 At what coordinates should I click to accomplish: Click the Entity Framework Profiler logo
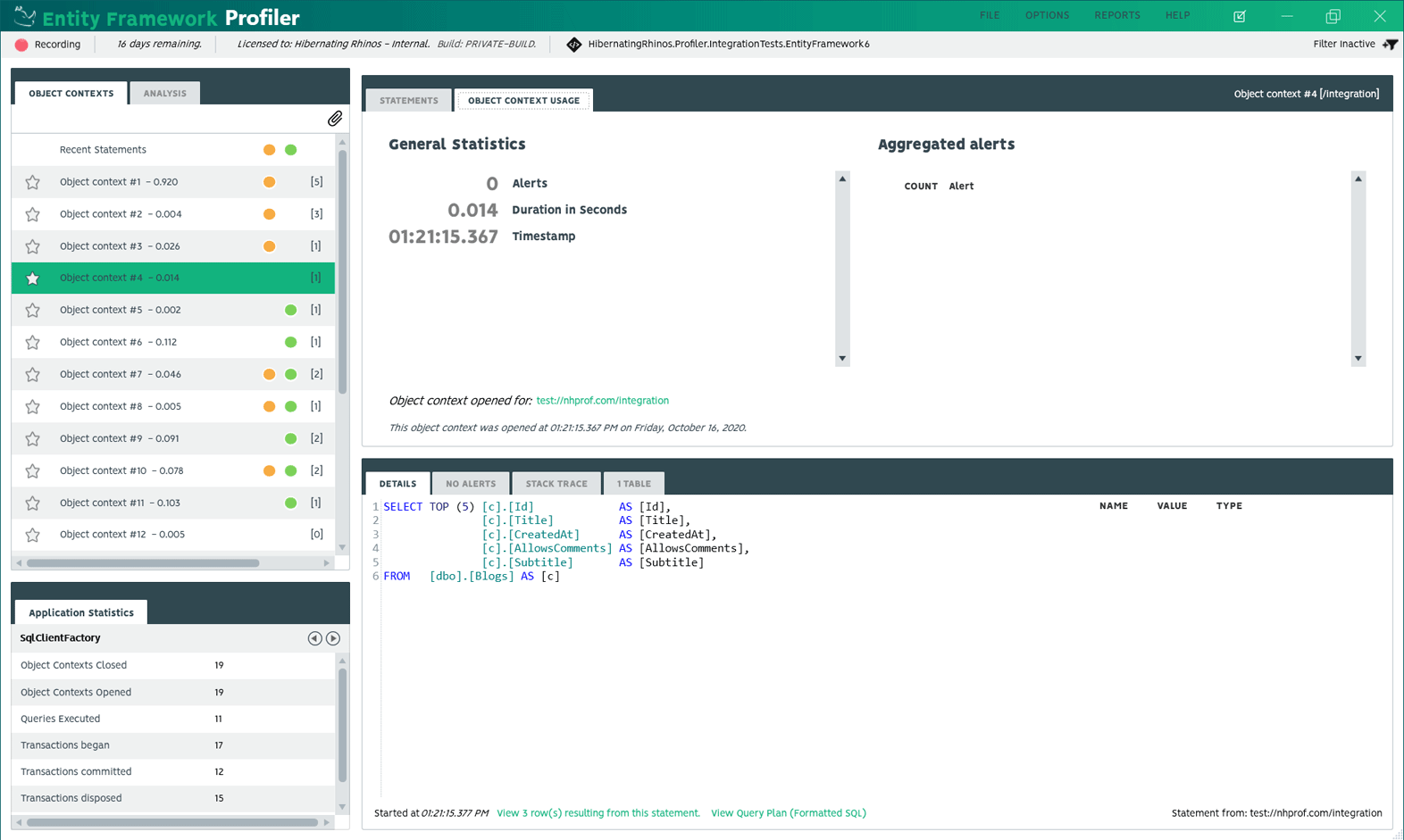(25, 16)
